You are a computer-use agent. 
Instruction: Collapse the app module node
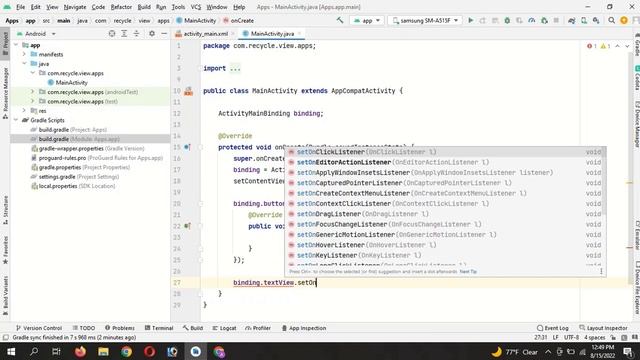[16, 45]
